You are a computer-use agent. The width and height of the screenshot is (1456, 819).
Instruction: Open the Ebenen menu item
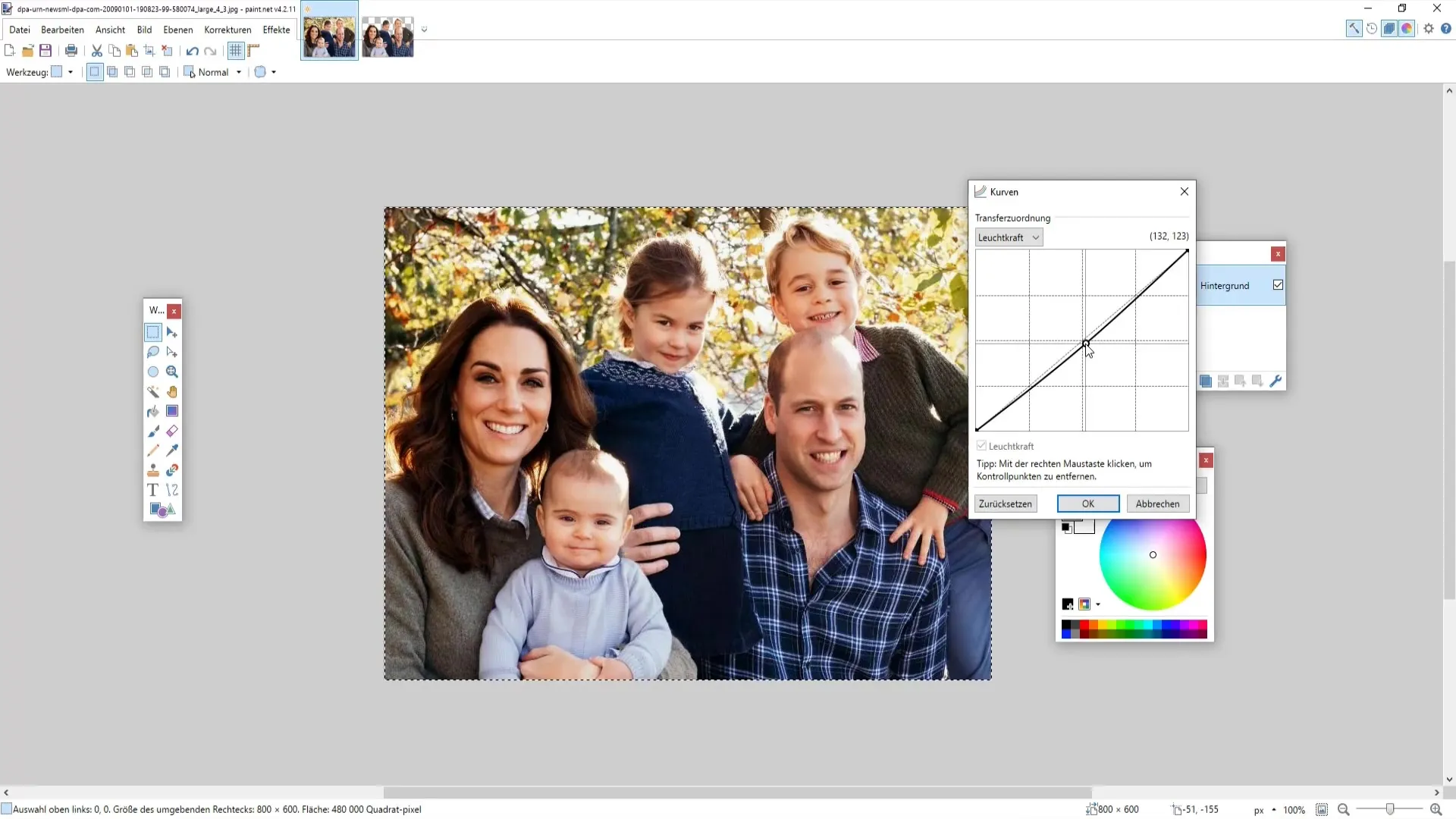pos(177,29)
